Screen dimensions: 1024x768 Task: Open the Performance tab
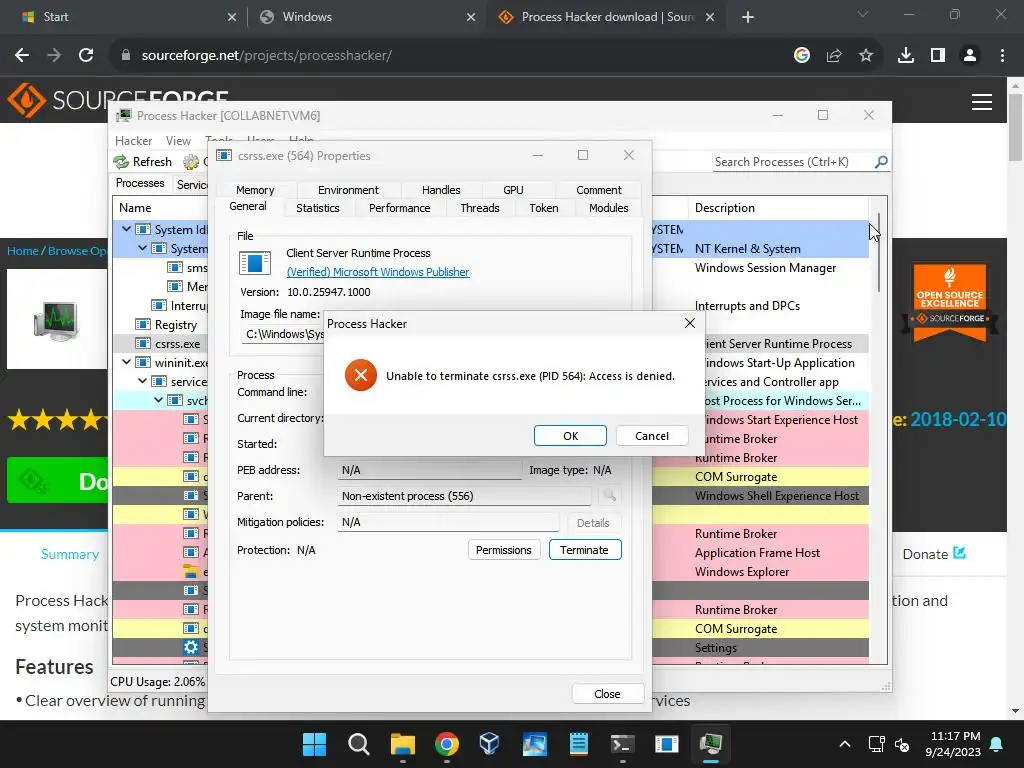point(400,208)
